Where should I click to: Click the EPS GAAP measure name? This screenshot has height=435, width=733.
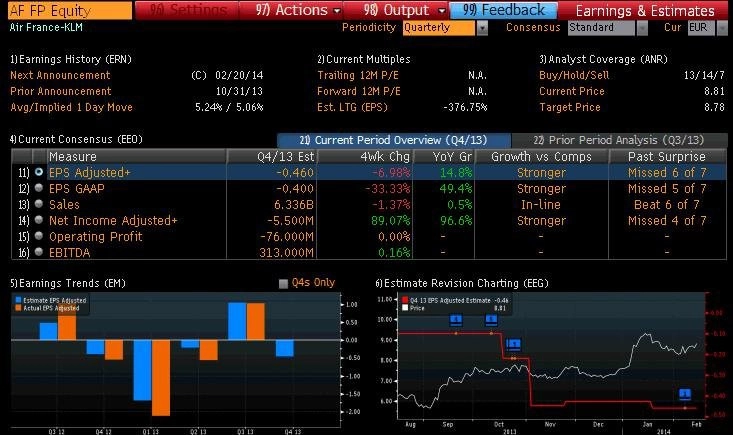click(77, 189)
